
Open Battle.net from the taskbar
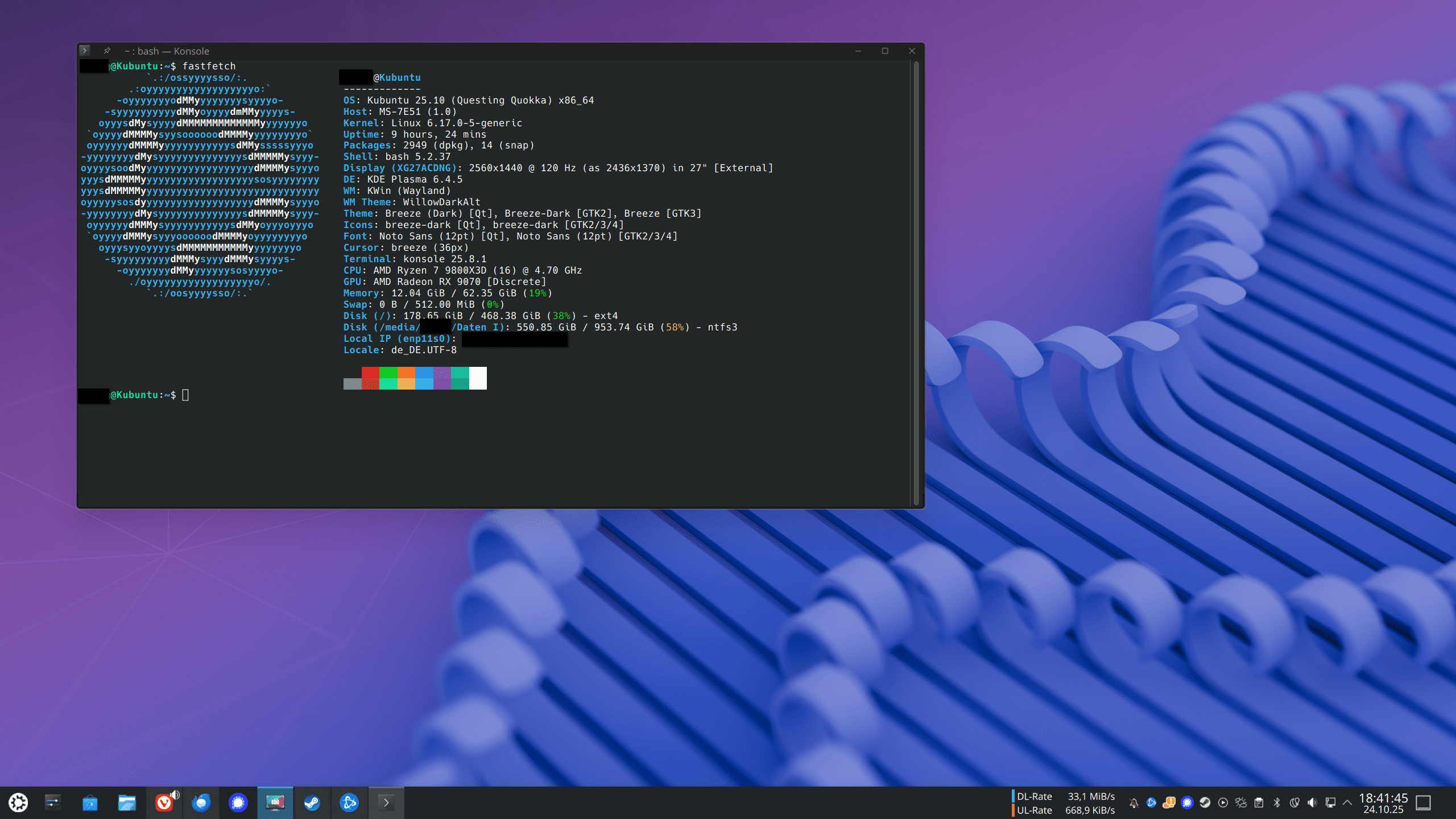point(349,803)
